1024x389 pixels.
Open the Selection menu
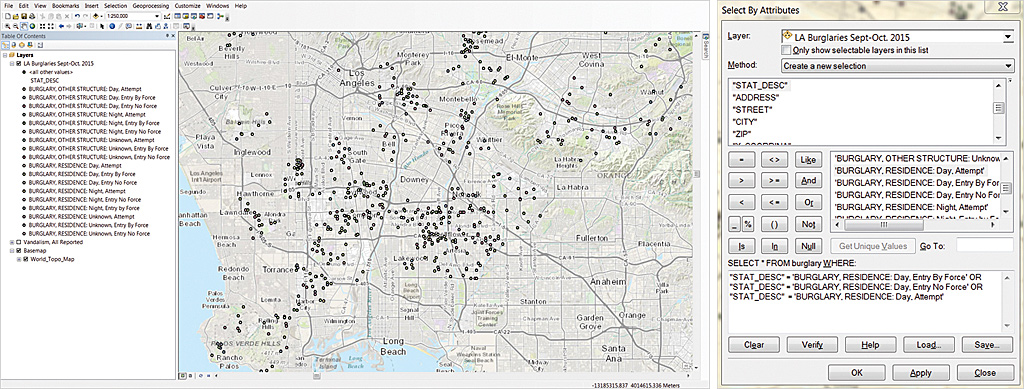point(116,5)
